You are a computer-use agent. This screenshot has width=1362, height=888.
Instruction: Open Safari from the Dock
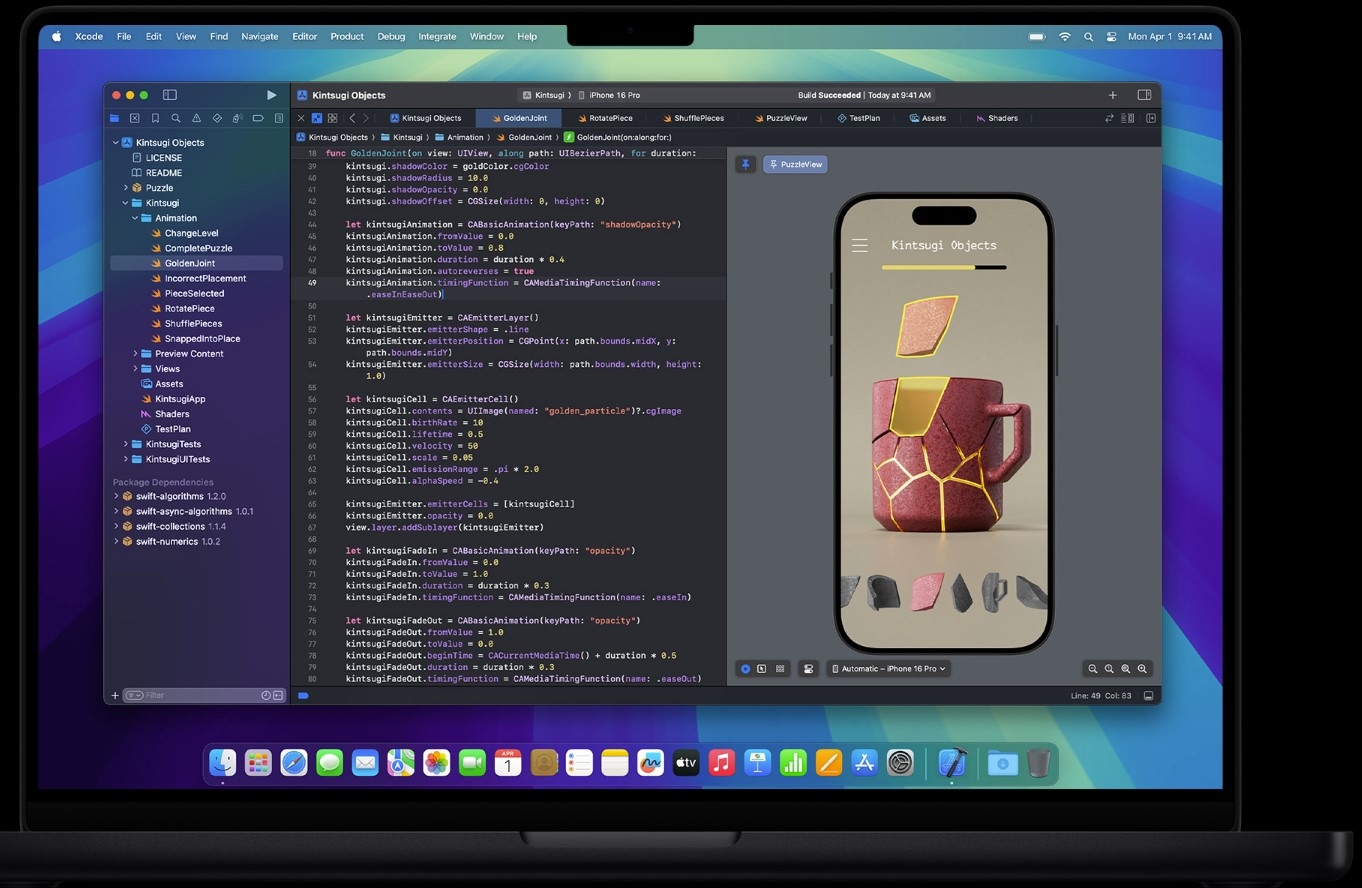(294, 763)
